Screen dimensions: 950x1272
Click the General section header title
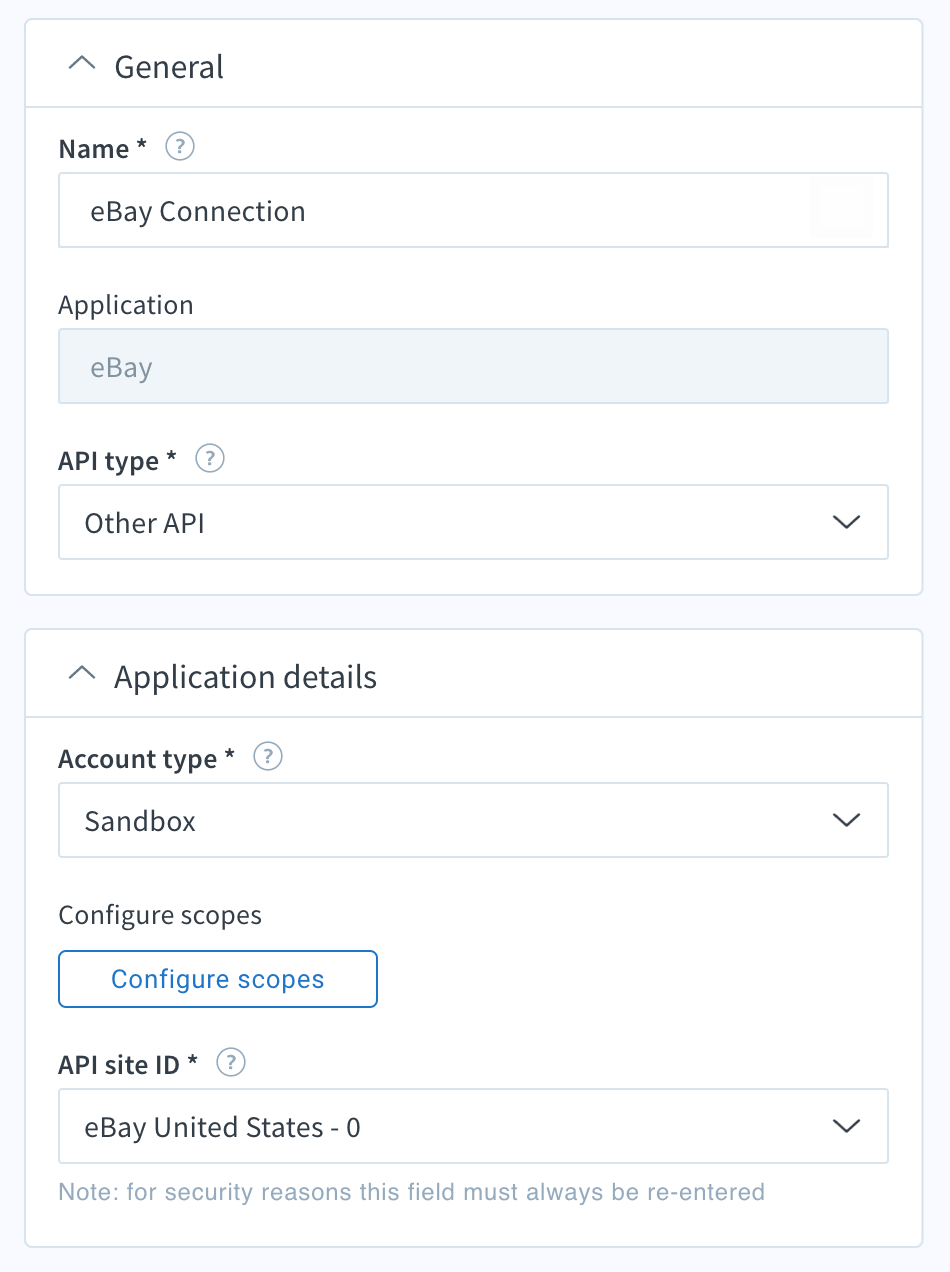point(169,67)
